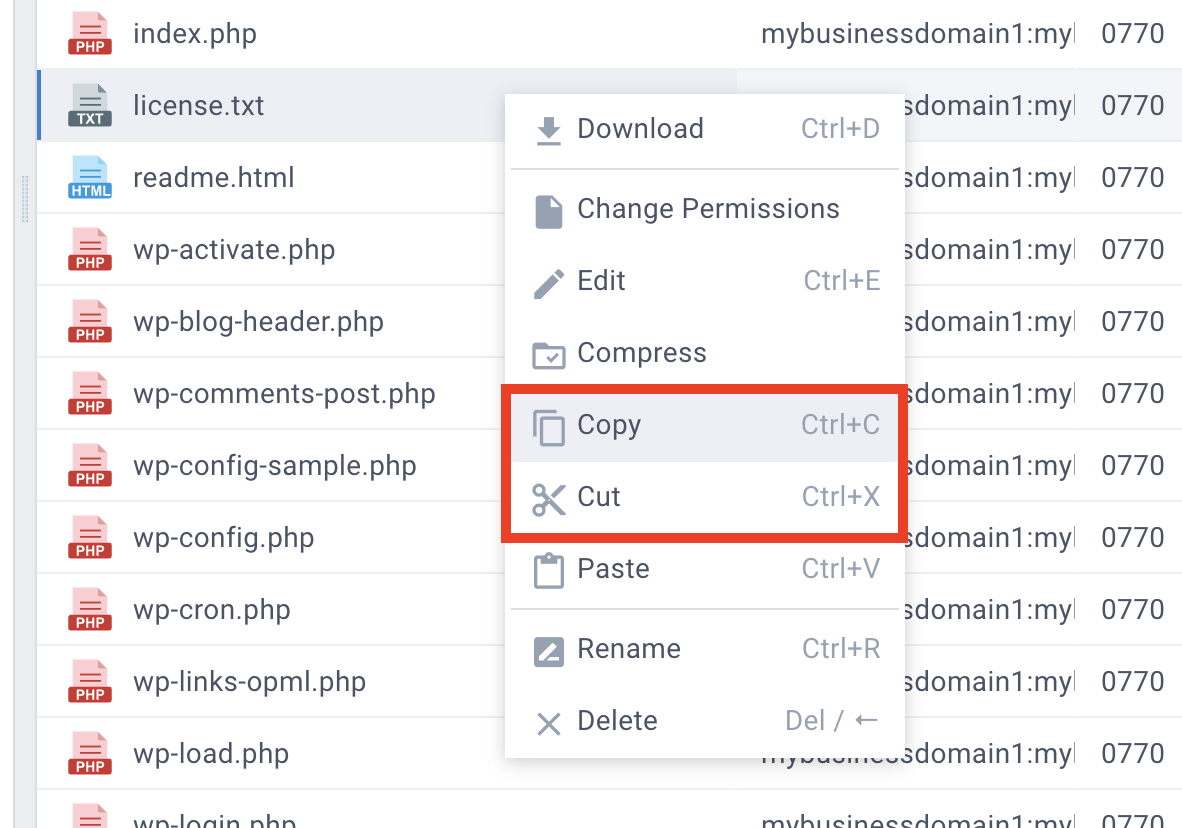Click the readme.html HTML file icon
Screen dimensions: 1182x828
[90, 178]
